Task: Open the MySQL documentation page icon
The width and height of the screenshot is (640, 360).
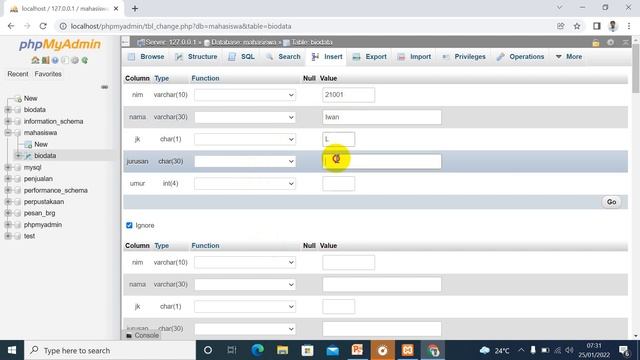Action: pos(65,60)
